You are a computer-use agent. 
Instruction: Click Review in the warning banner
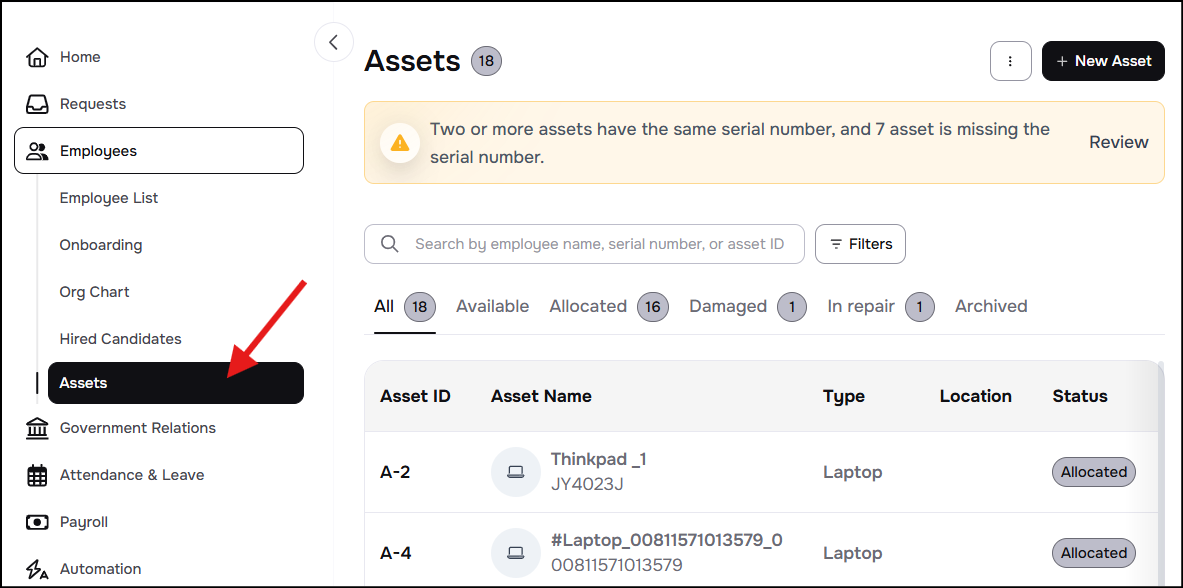click(x=1118, y=142)
